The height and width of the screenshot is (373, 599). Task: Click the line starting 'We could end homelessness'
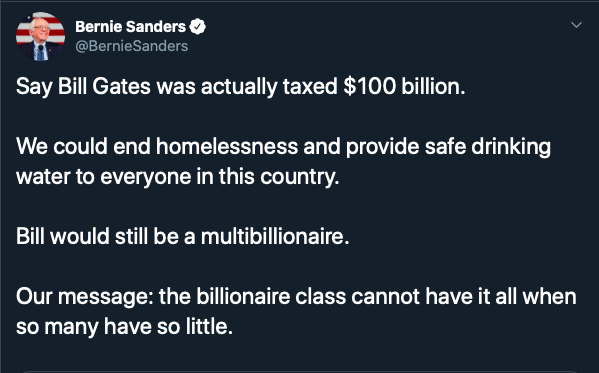coord(283,147)
